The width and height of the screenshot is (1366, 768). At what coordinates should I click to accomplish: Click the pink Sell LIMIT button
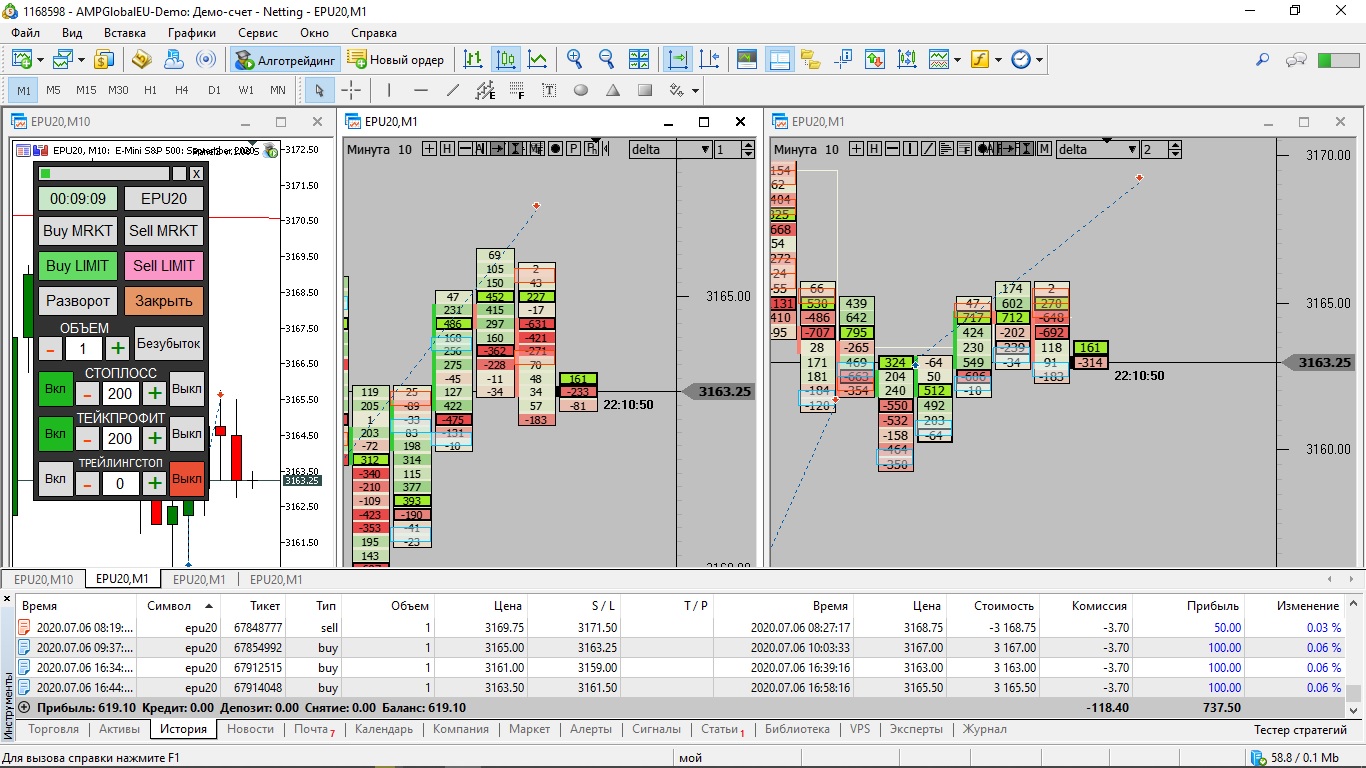[x=164, y=266]
